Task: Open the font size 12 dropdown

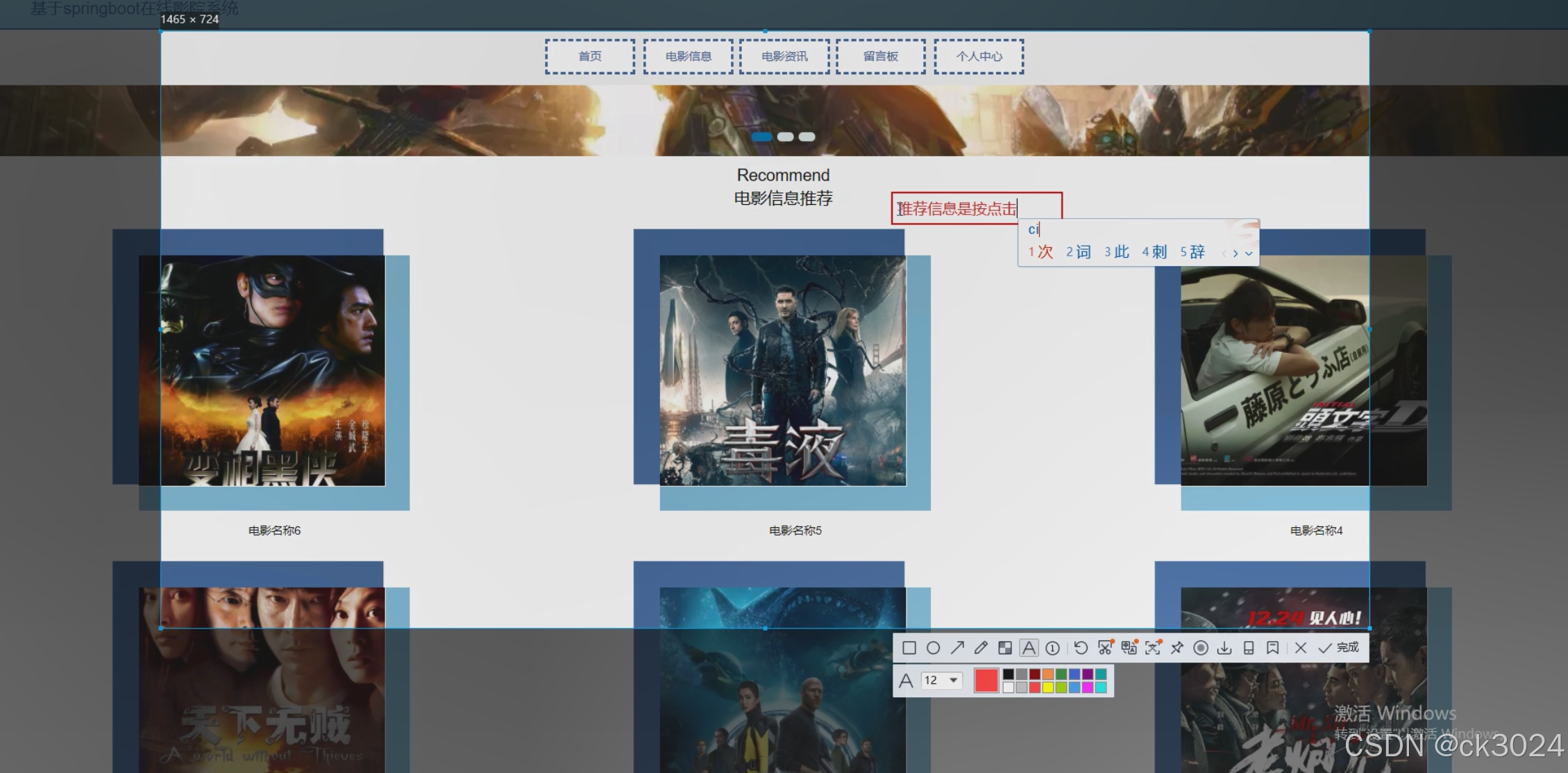Action: click(x=941, y=680)
